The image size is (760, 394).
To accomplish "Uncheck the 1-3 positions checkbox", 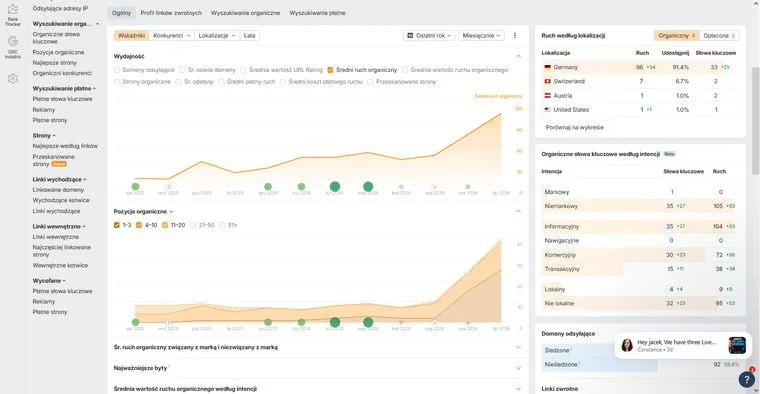I will (x=116, y=225).
